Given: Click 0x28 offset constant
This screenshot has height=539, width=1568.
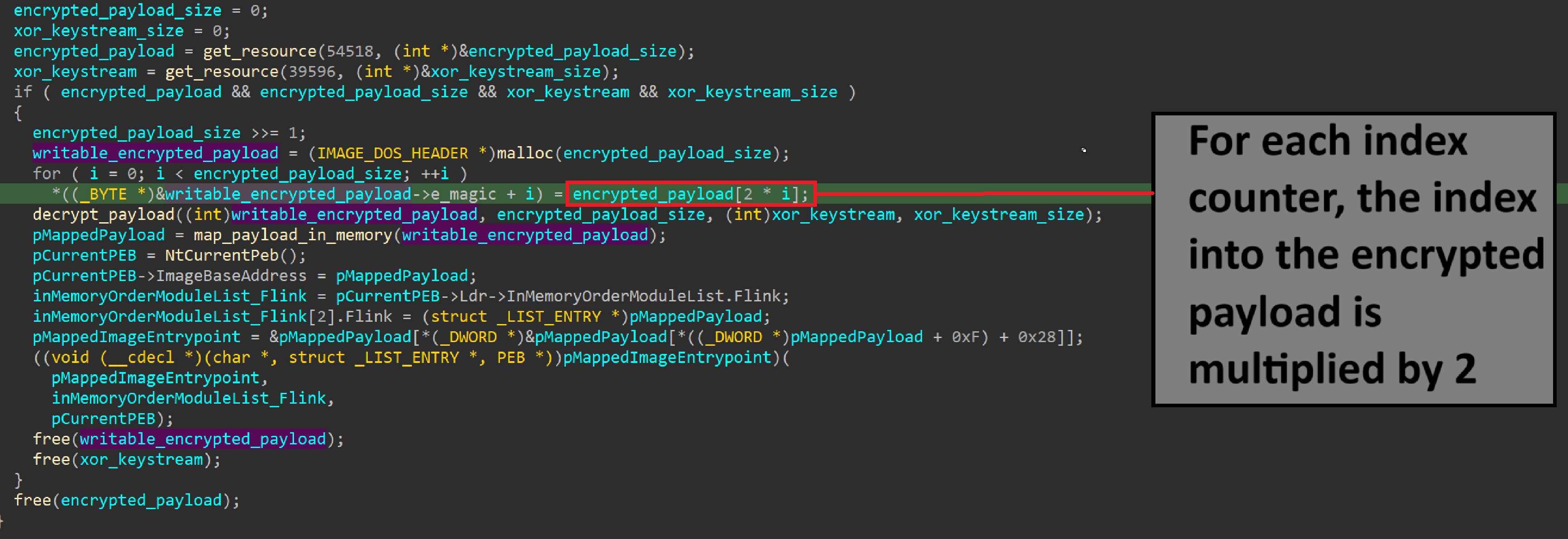Looking at the screenshot, I should (x=1036, y=337).
